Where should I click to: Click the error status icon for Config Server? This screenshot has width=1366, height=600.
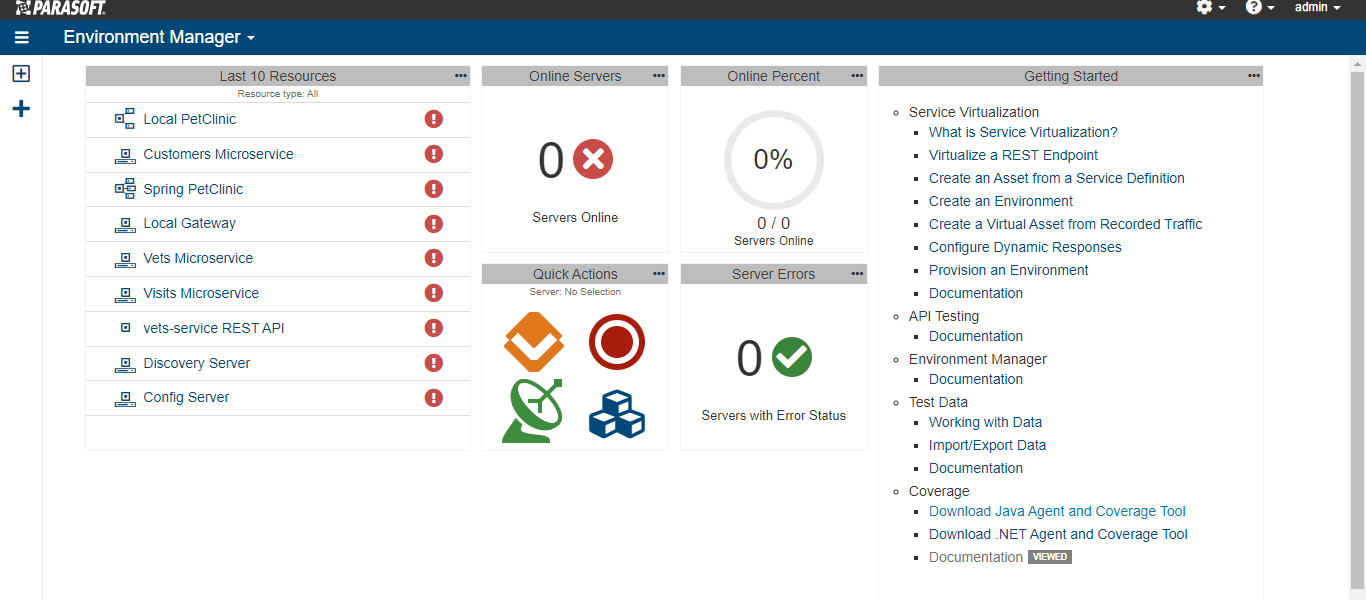(434, 397)
